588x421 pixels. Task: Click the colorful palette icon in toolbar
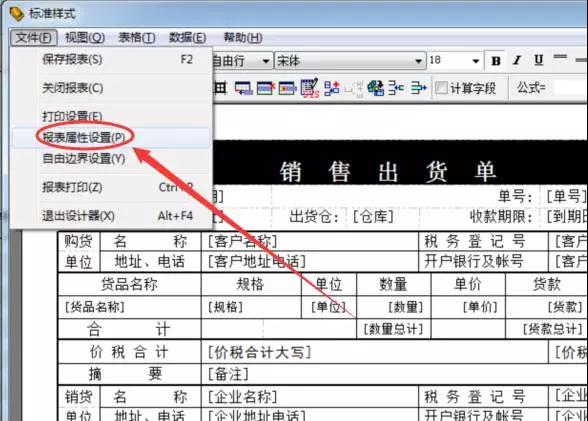point(375,88)
